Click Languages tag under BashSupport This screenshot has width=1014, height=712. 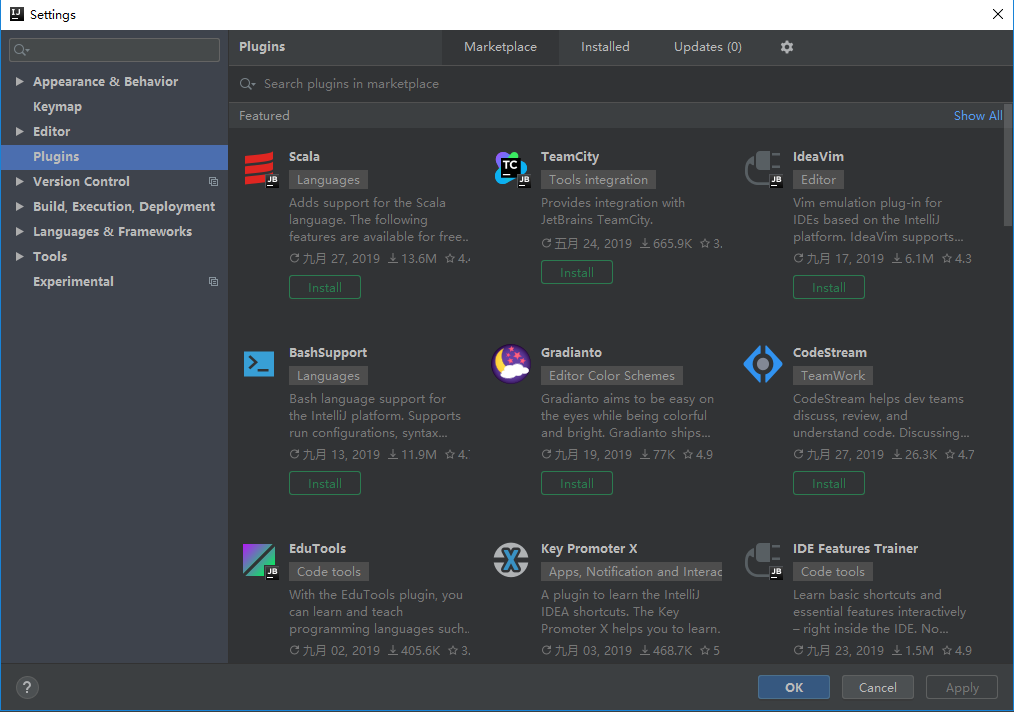[x=328, y=376]
